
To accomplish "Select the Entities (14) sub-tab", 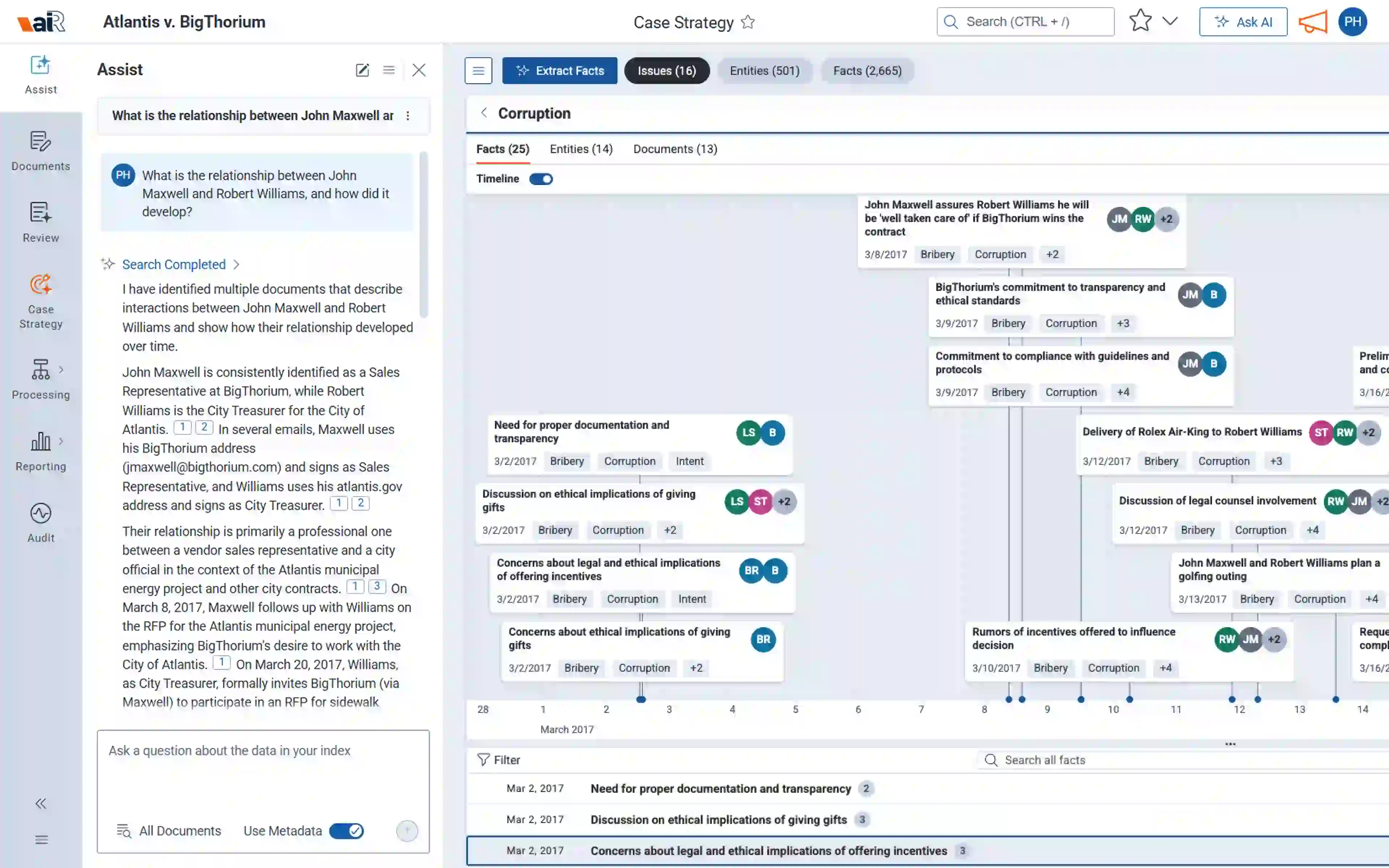I will (581, 149).
